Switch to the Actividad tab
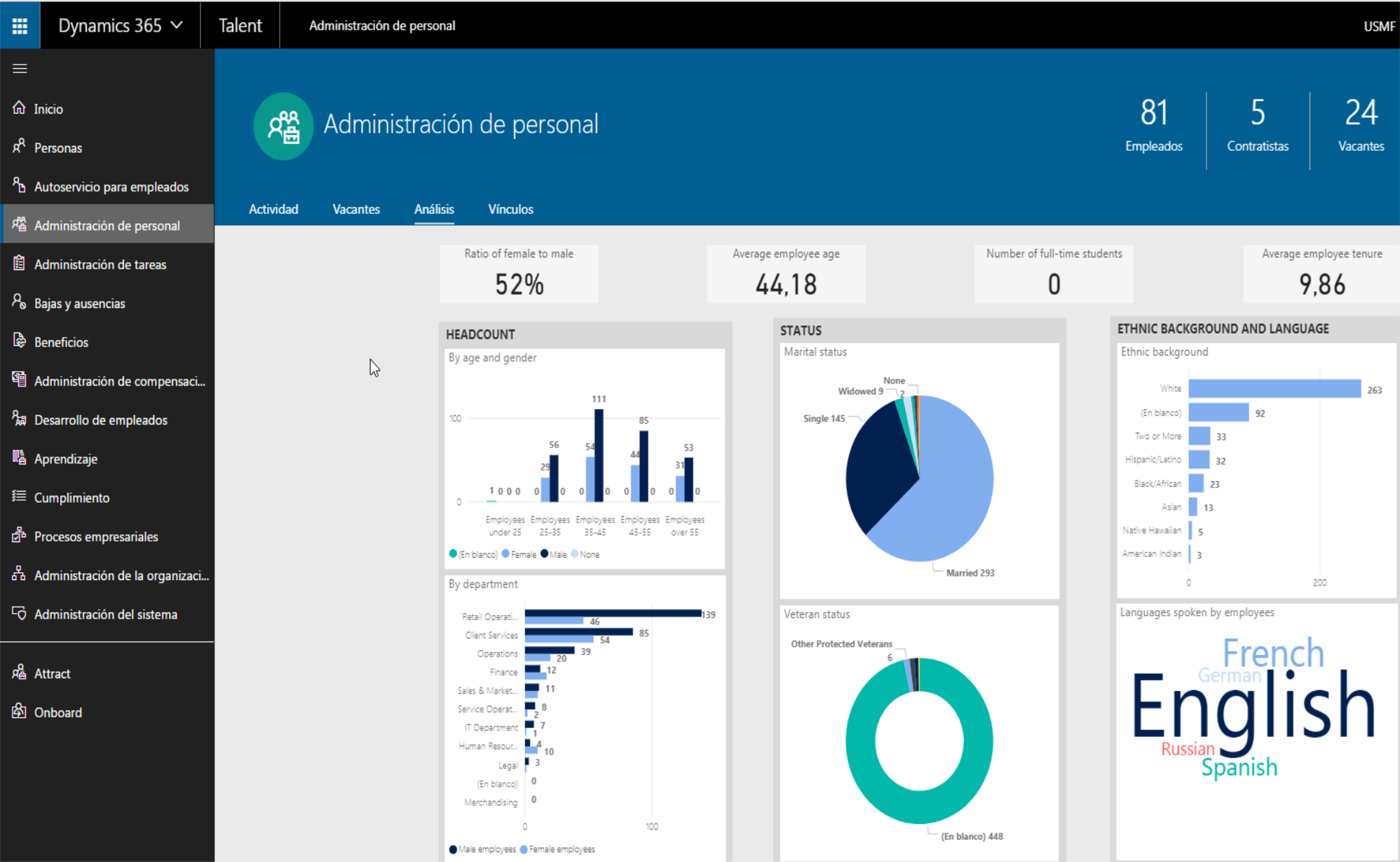1400x862 pixels. 273,209
